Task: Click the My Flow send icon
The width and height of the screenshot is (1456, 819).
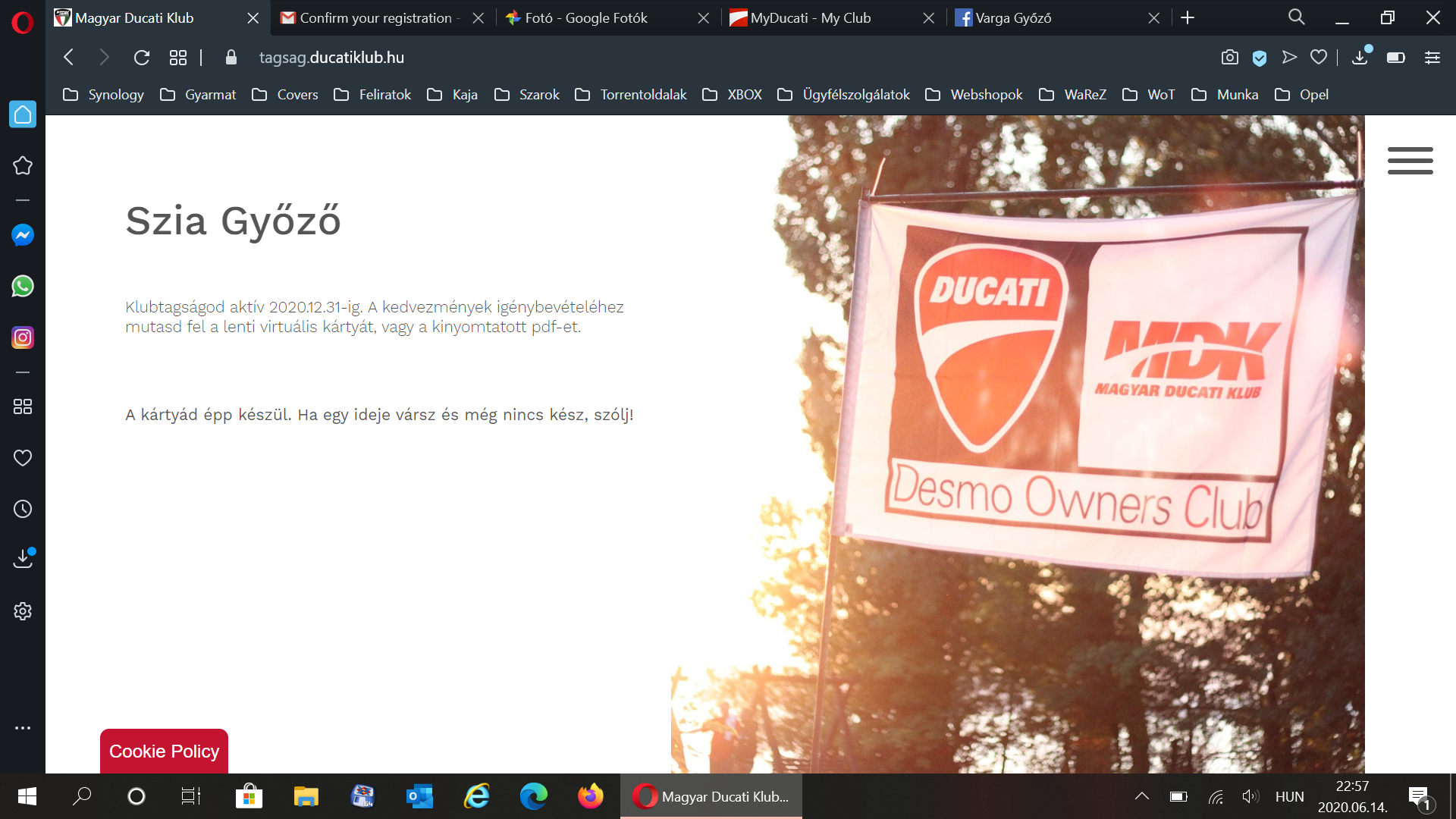Action: click(x=1289, y=58)
